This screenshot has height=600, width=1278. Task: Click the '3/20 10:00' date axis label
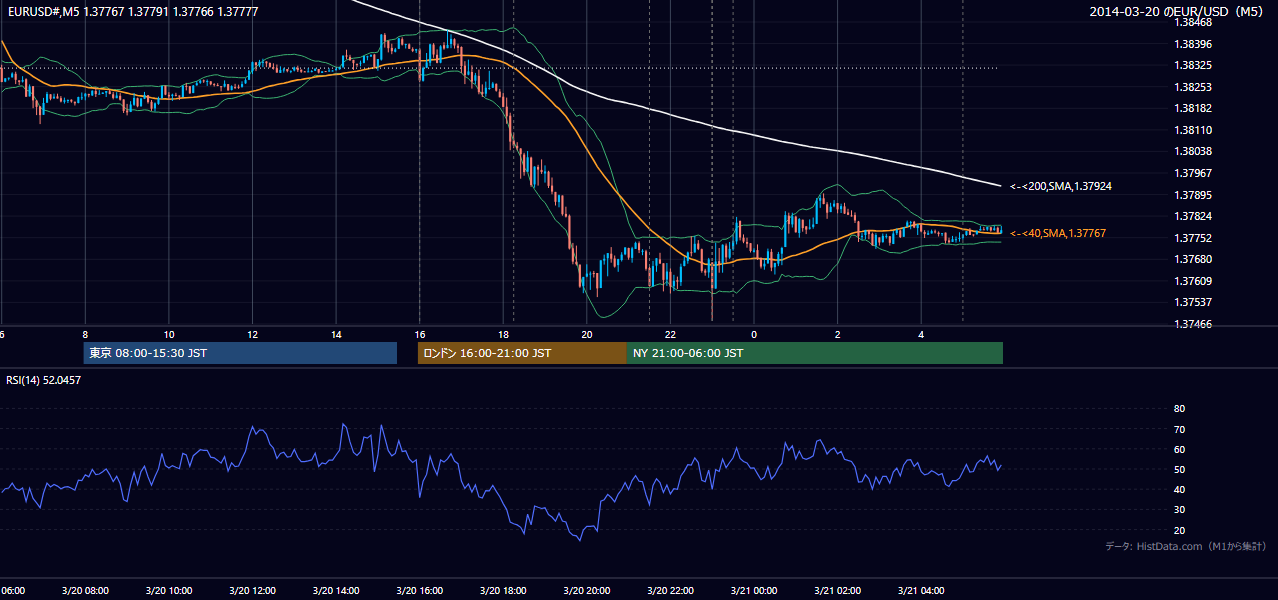[168, 591]
